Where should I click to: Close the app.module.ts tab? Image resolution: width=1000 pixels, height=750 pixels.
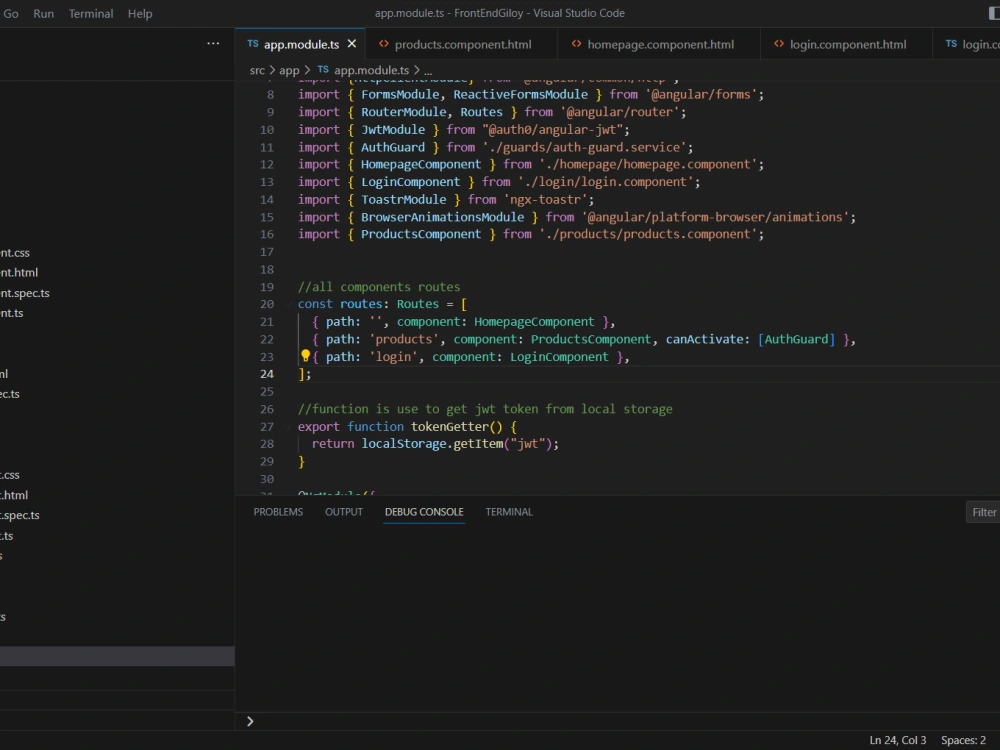[352, 44]
